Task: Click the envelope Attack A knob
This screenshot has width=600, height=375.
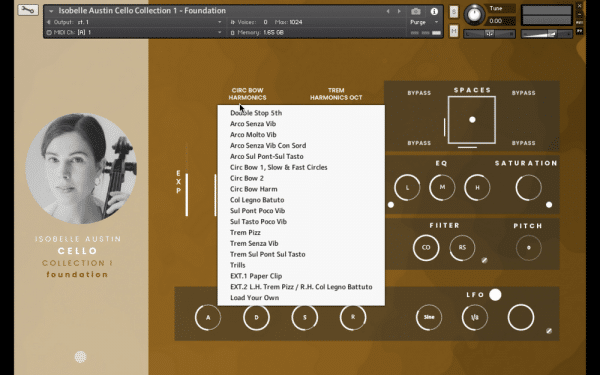Action: 208,317
